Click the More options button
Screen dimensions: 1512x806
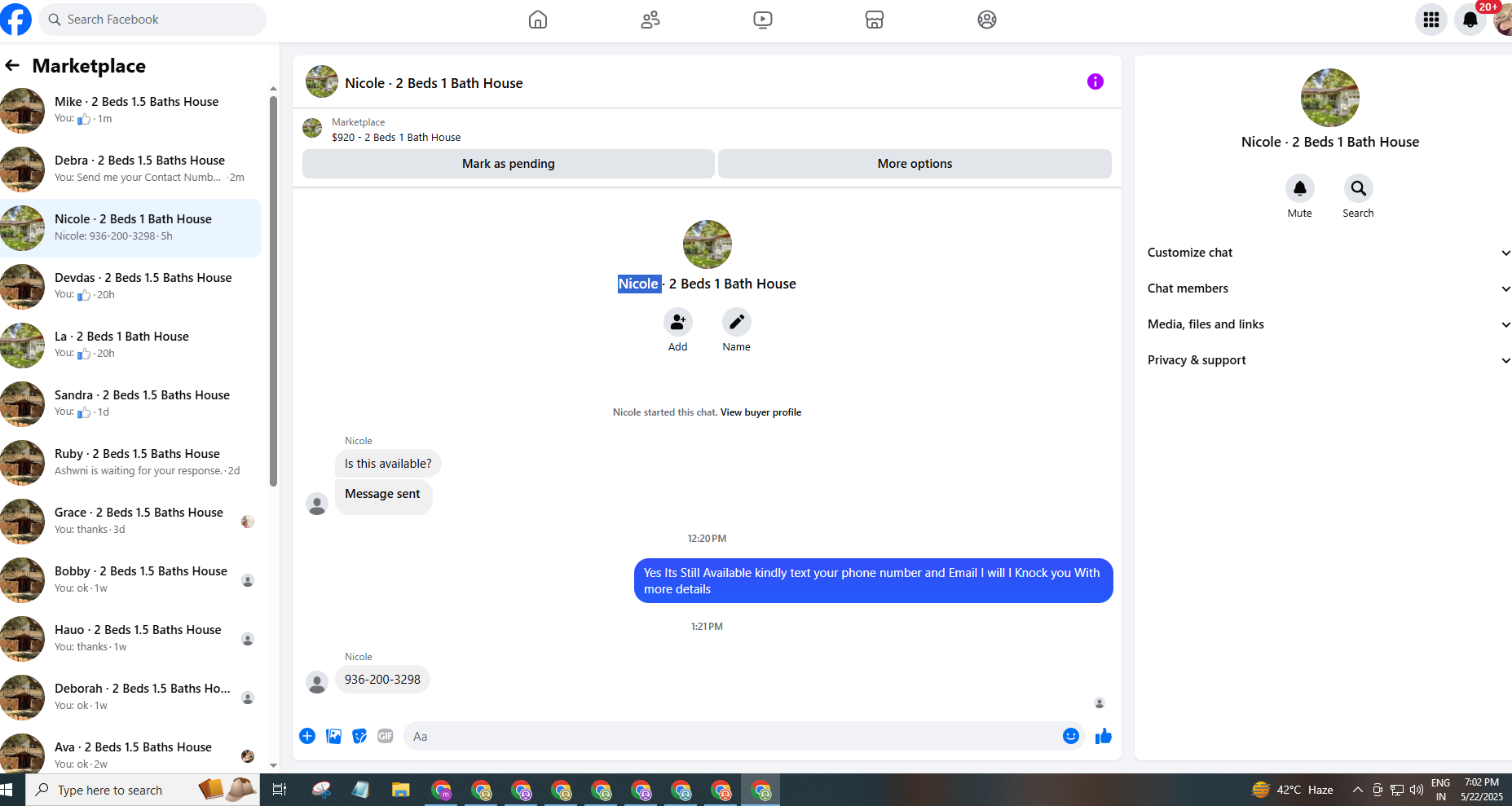tap(915, 164)
